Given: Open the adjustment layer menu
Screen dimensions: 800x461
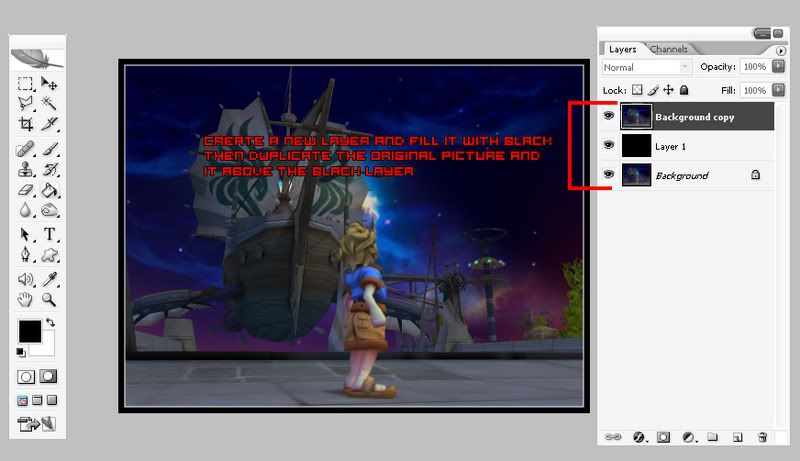Looking at the screenshot, I should coord(689,437).
